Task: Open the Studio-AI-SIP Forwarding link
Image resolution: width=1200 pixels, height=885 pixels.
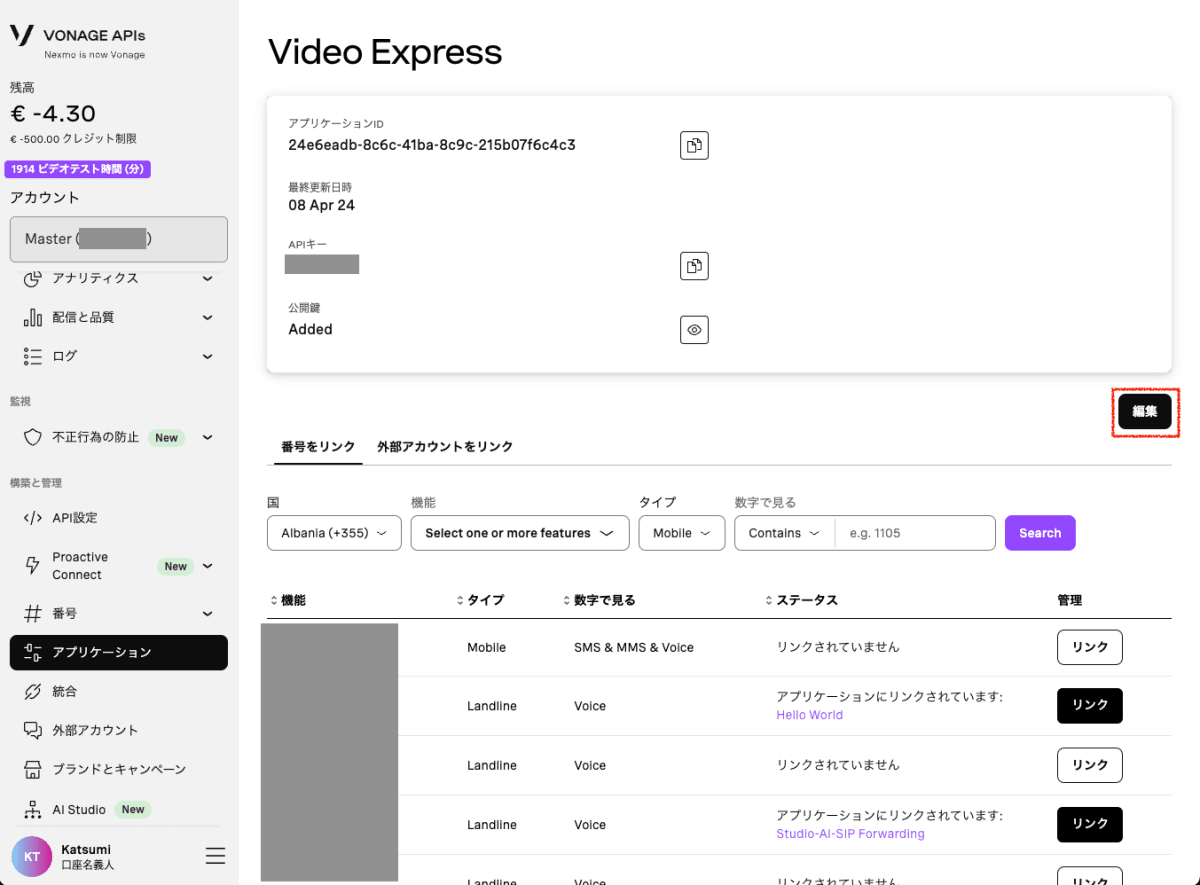Action: (x=850, y=834)
